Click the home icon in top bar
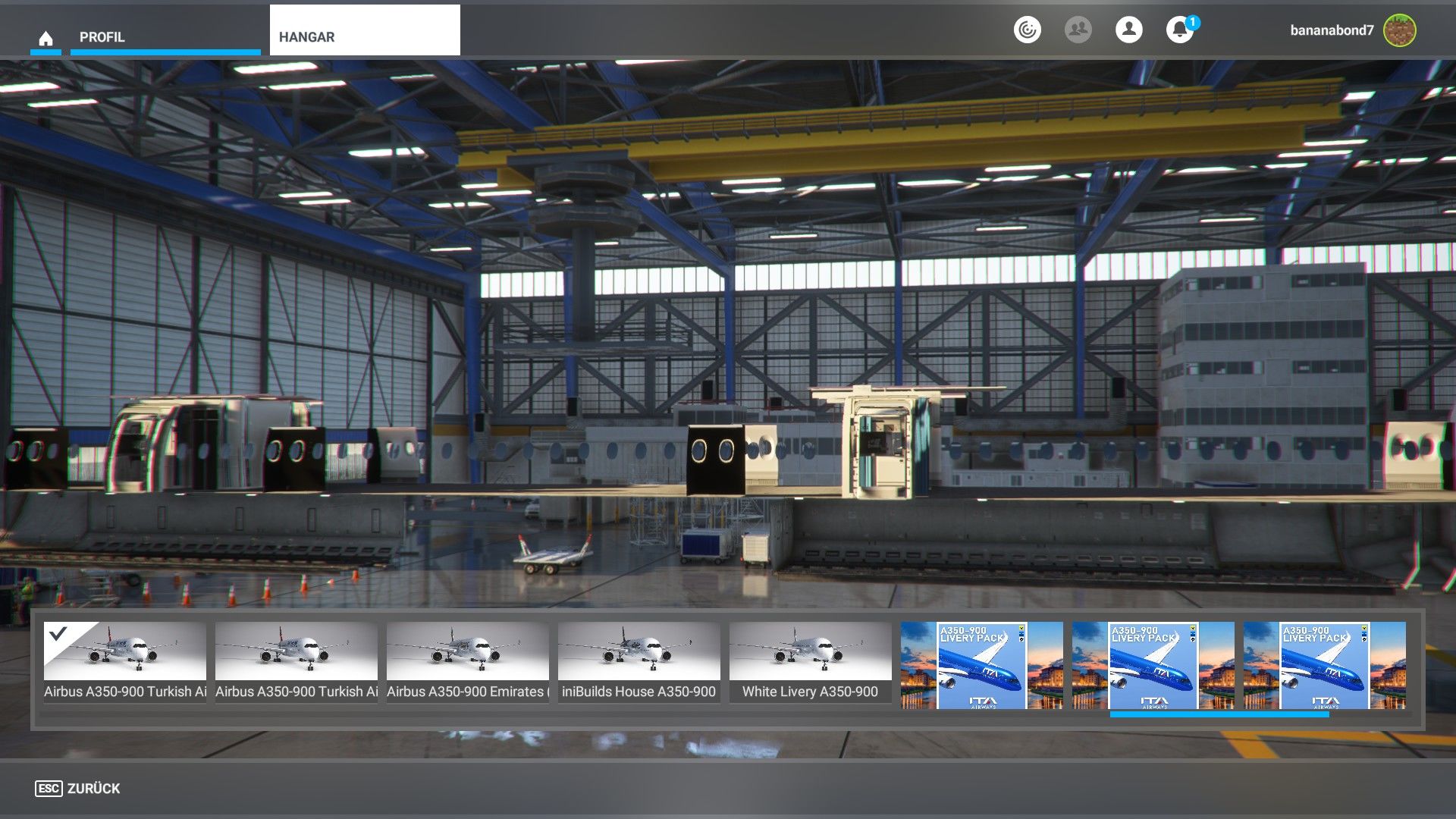Viewport: 1456px width, 819px height. tap(45, 38)
